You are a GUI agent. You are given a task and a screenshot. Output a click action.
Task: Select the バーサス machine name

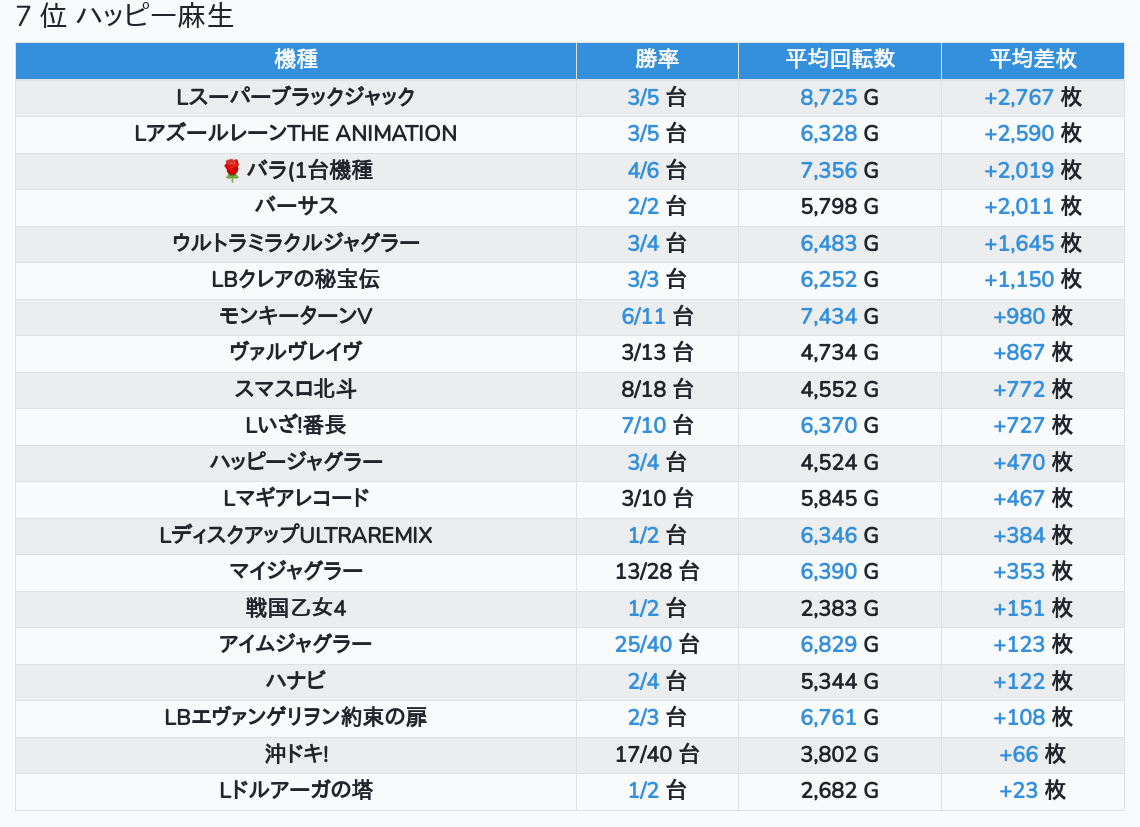click(296, 207)
